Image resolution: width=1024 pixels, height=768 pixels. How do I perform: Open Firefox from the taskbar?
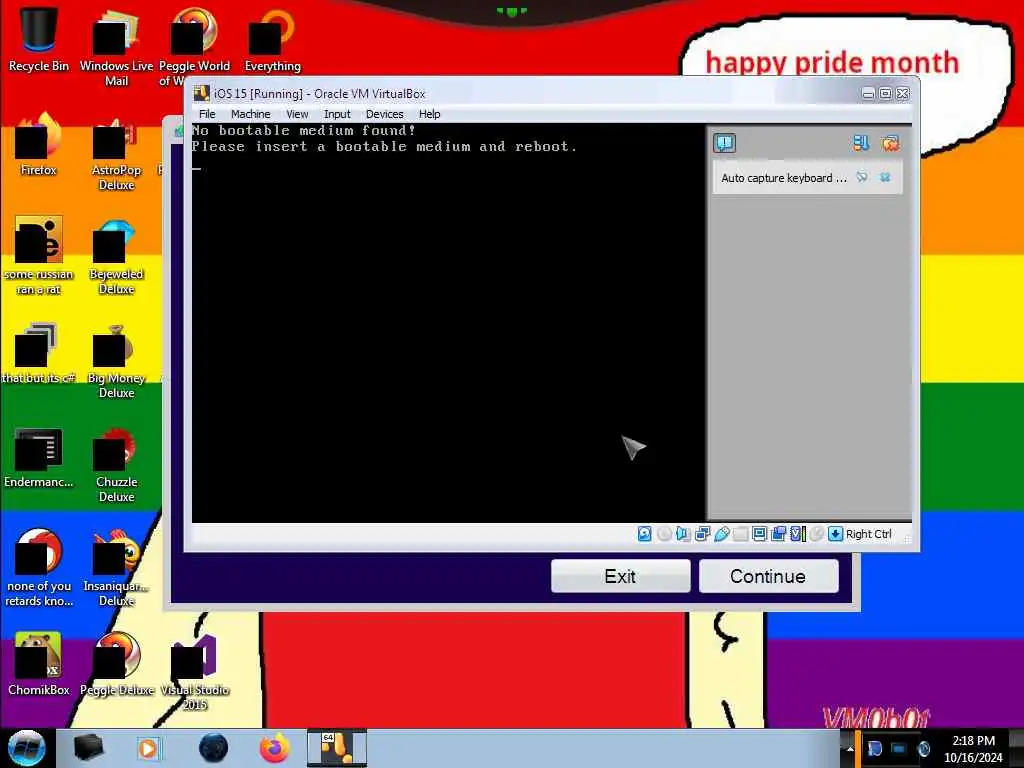[x=274, y=748]
